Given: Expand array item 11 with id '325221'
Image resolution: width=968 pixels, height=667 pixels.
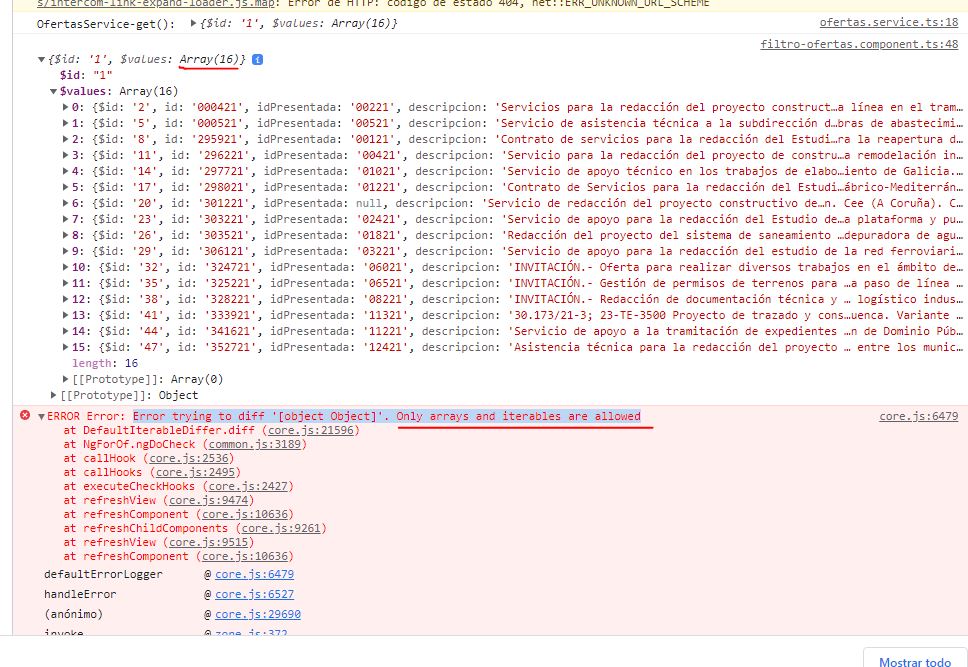Looking at the screenshot, I should pyautogui.click(x=65, y=283).
